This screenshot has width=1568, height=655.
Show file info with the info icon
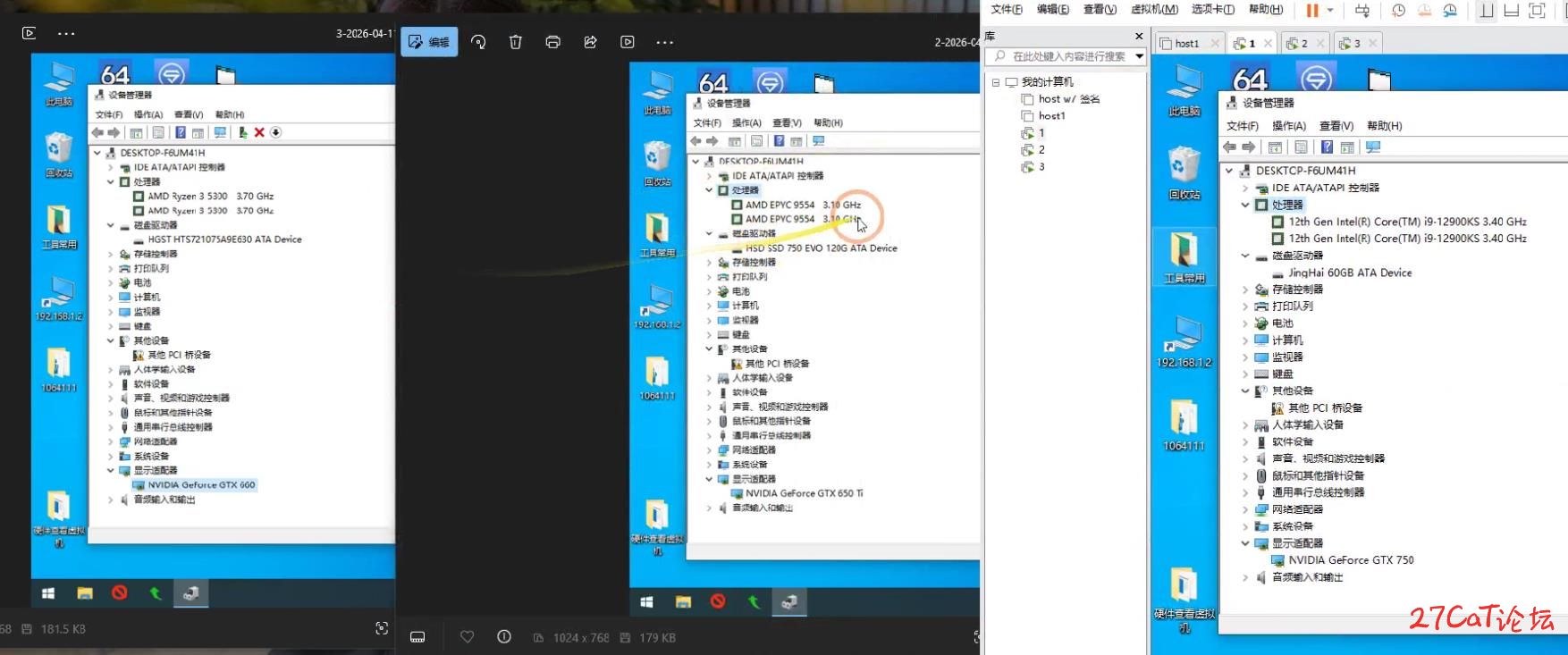[504, 637]
